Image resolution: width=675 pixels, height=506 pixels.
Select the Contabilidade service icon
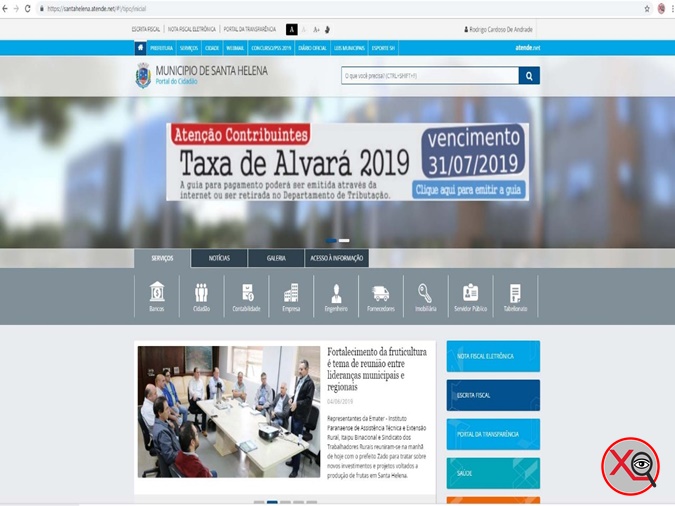[x=247, y=296]
